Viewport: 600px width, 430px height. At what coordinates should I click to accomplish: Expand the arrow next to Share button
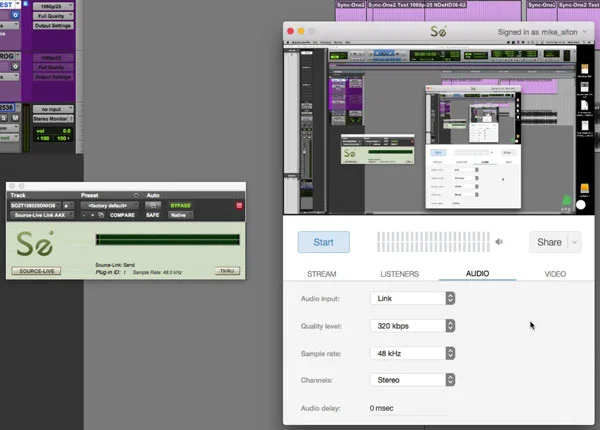coord(574,242)
